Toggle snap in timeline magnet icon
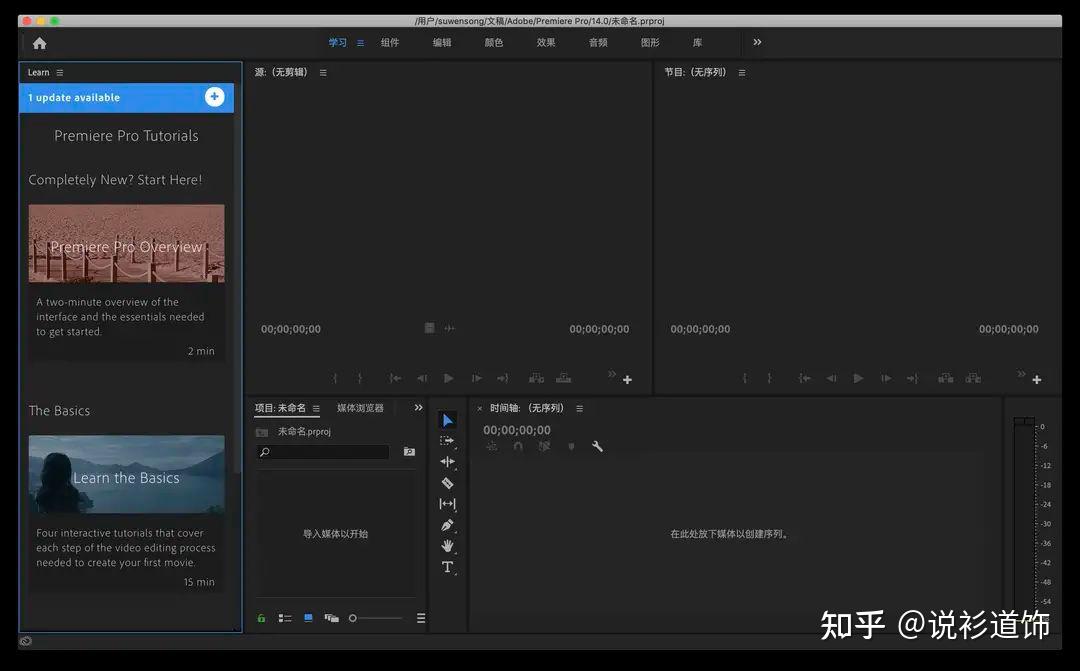Screen dimensions: 1080x671 point(518,446)
